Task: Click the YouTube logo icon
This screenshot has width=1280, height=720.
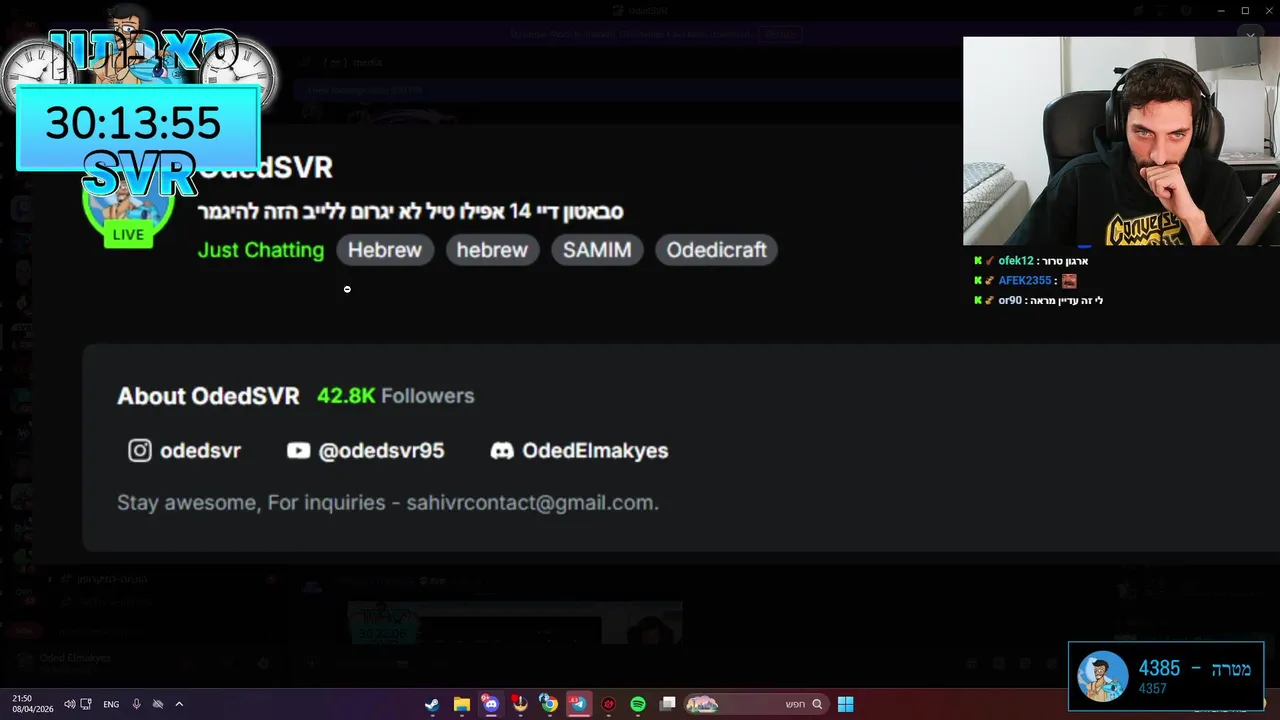Action: (x=298, y=451)
